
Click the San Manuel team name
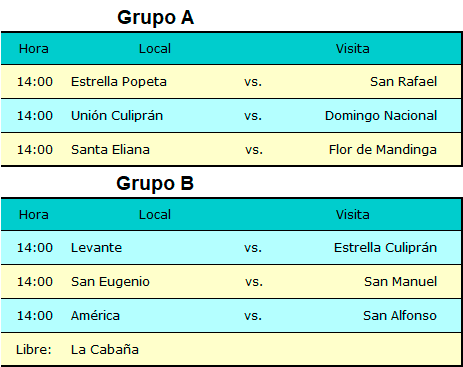[x=400, y=282]
